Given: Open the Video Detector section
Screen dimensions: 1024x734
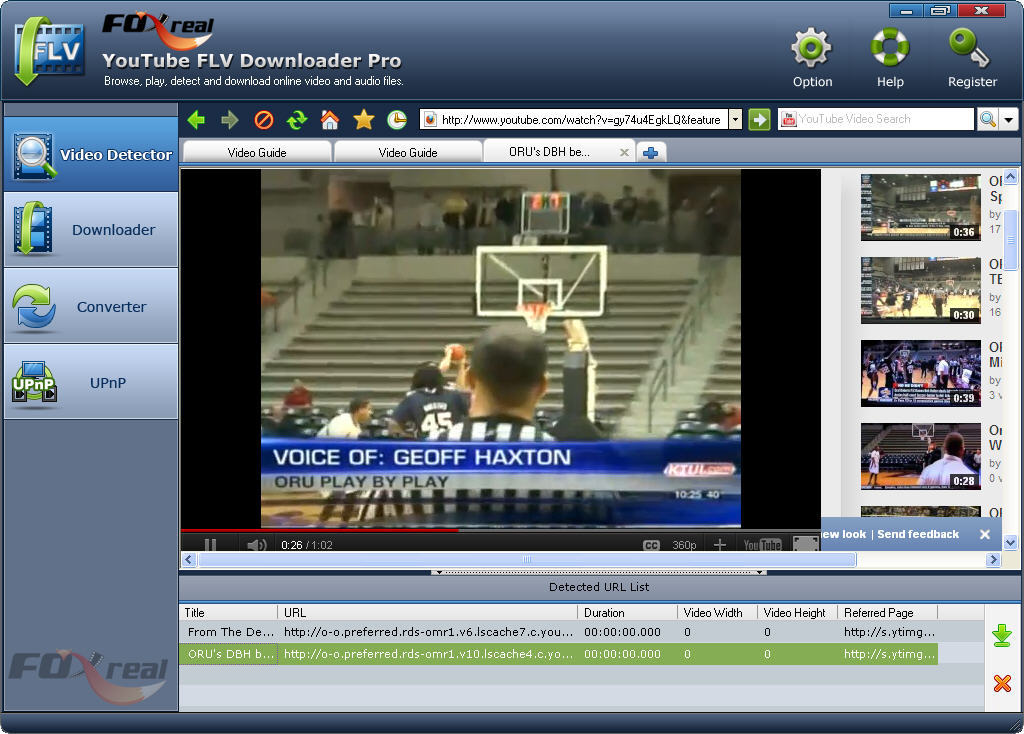Looking at the screenshot, I should point(91,155).
